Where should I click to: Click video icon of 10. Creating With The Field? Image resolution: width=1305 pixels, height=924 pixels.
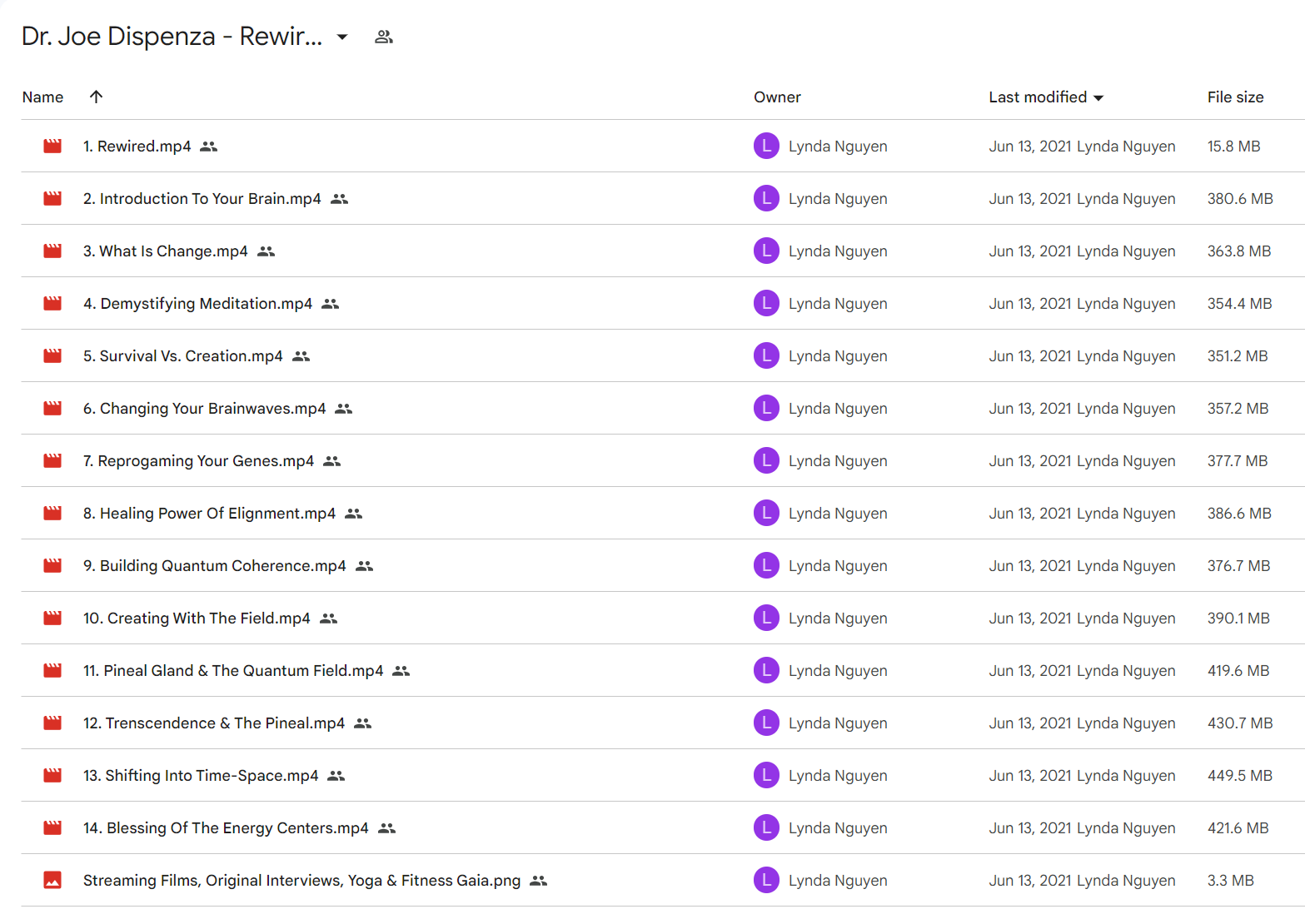click(52, 618)
